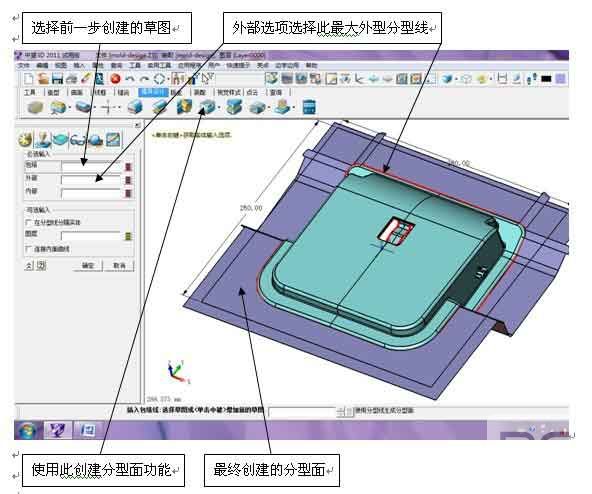The height and width of the screenshot is (494, 592).
Task: Switch to the 线框 tab
Action: click(100, 93)
